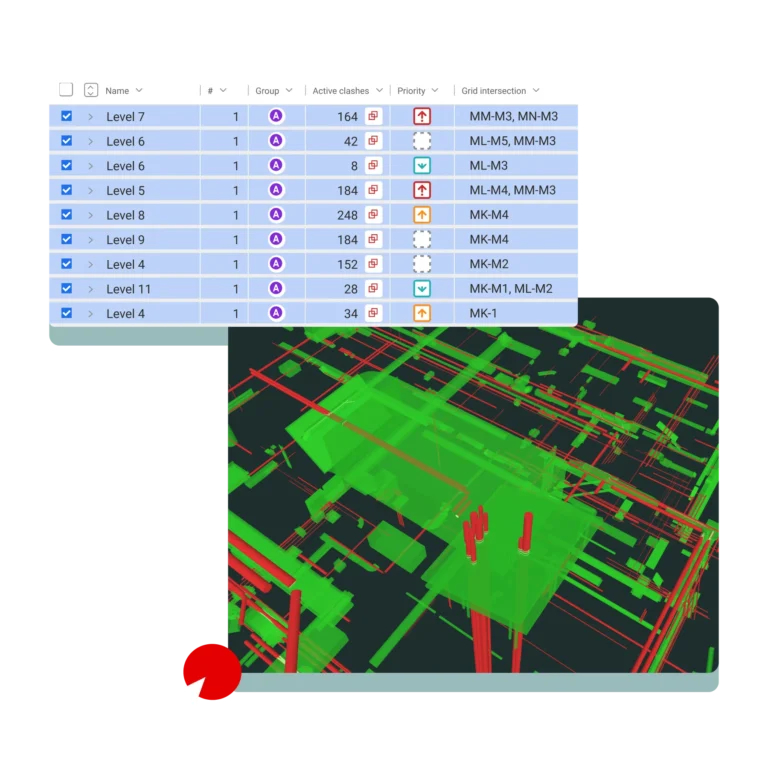
Task: Click the purple group A badge on Level 5
Action: [276, 190]
